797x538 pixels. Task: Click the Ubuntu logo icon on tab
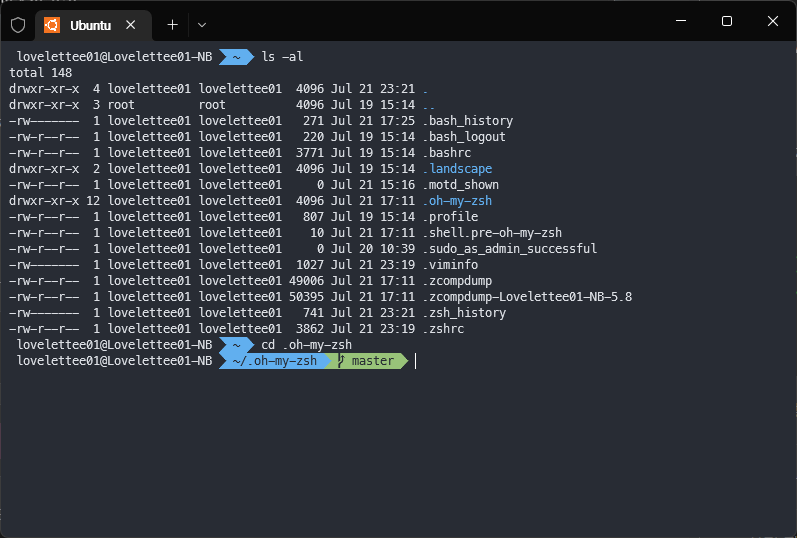(x=52, y=25)
